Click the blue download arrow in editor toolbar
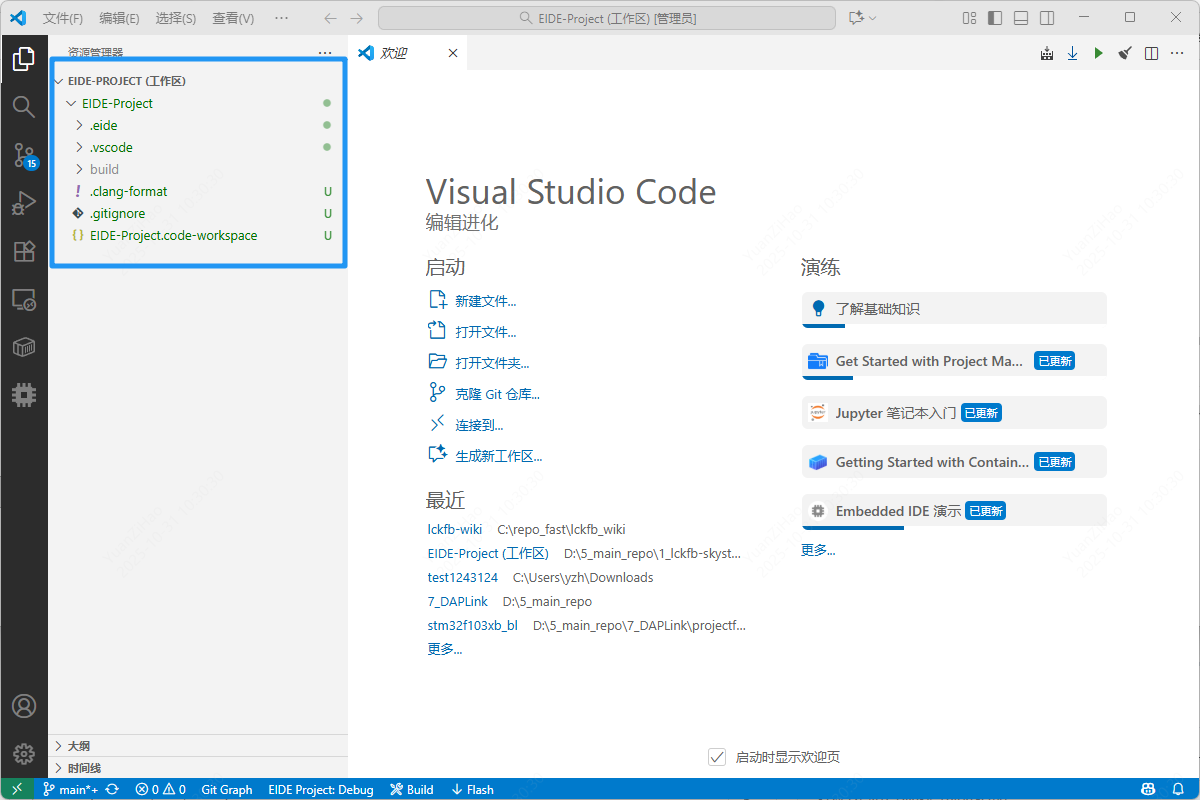The width and height of the screenshot is (1200, 800). click(x=1072, y=53)
